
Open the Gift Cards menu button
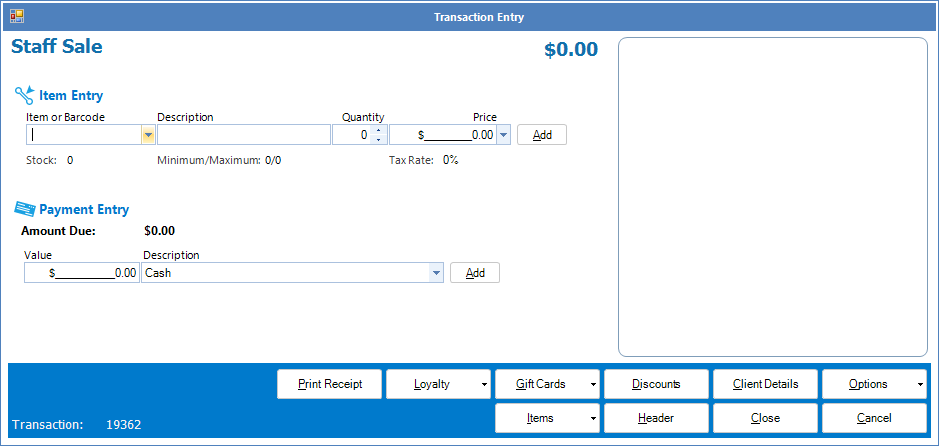(547, 384)
